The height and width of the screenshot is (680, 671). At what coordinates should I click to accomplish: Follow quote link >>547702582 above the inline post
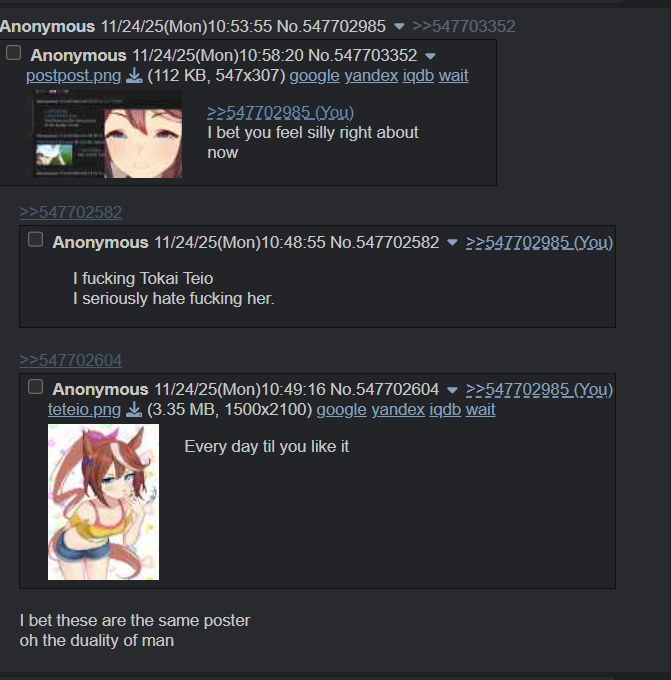click(x=71, y=212)
